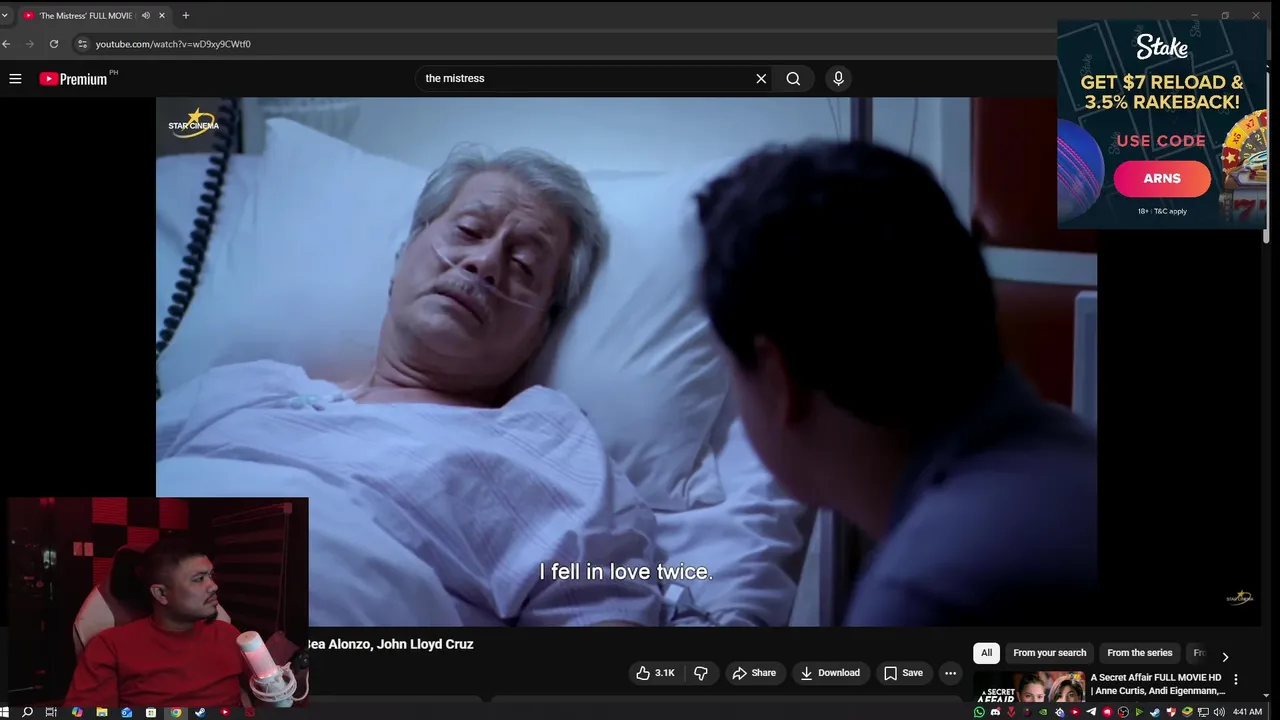Click the Stake logo in the ad
Image resolution: width=1280 pixels, height=720 pixels.
click(x=1162, y=47)
